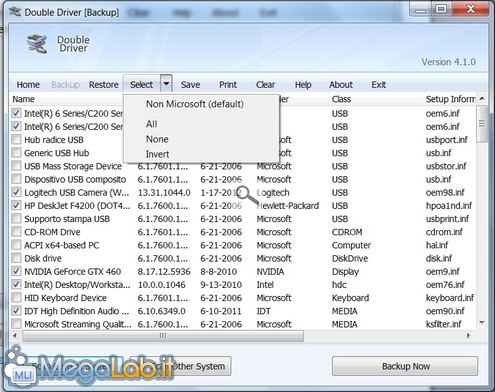Image resolution: width=495 pixels, height=392 pixels.
Task: Click the vertical scrollbar down arrow
Action: pos(482,322)
